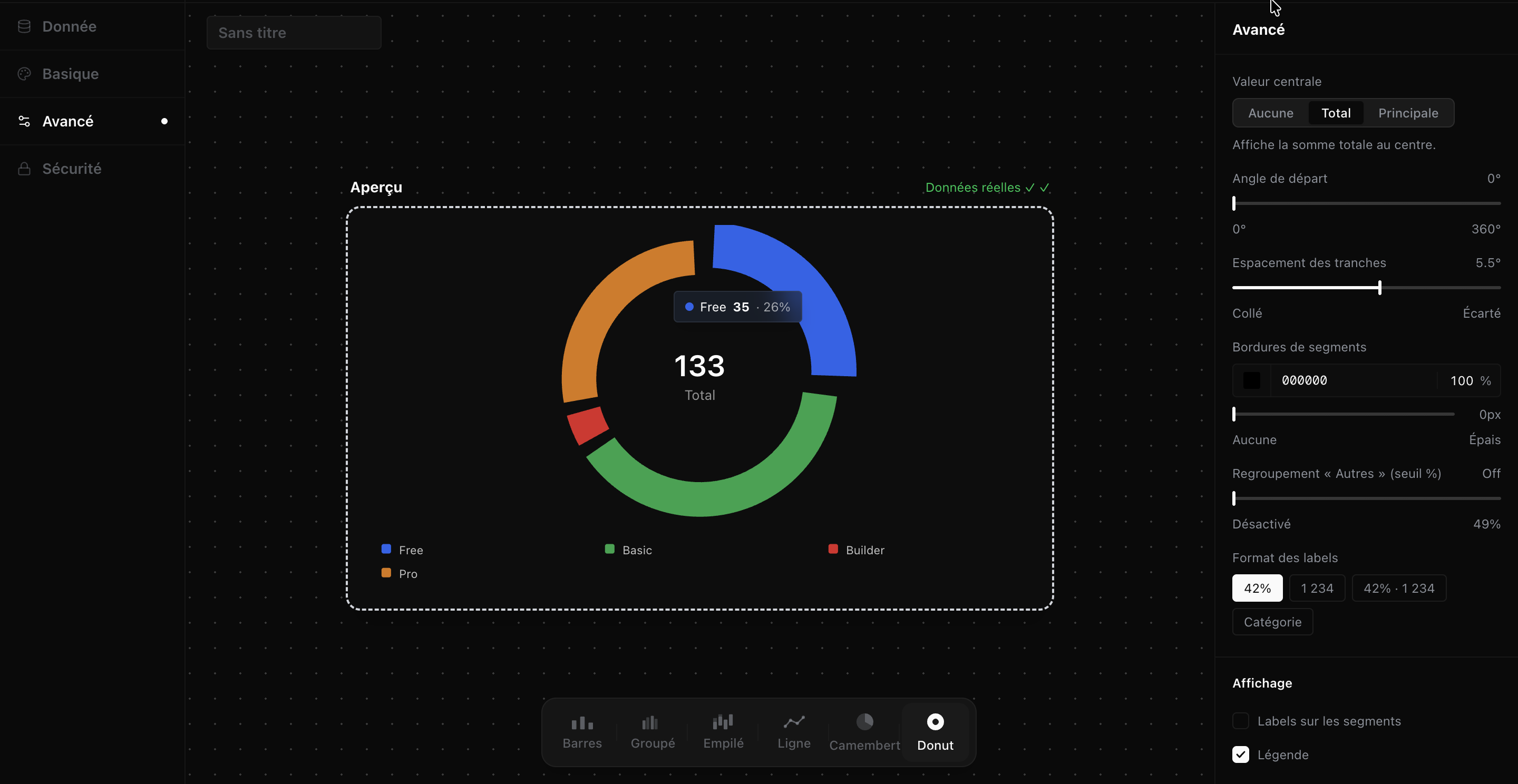Click the Affiche la somme totale description
The width and height of the screenshot is (1518, 784).
[1334, 145]
